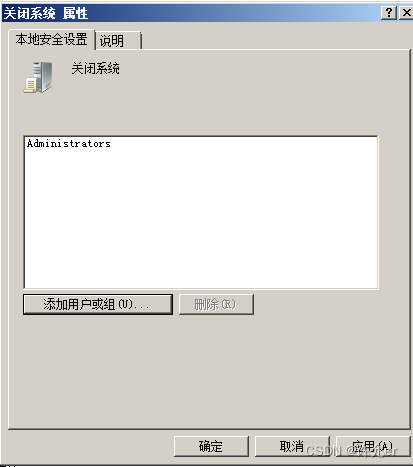
Task: Cancel with the 取消 button
Action: [292, 446]
